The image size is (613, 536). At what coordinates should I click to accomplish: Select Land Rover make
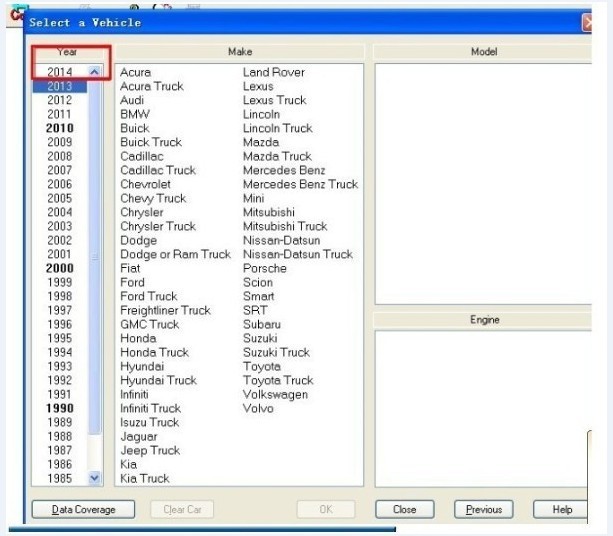click(x=274, y=72)
